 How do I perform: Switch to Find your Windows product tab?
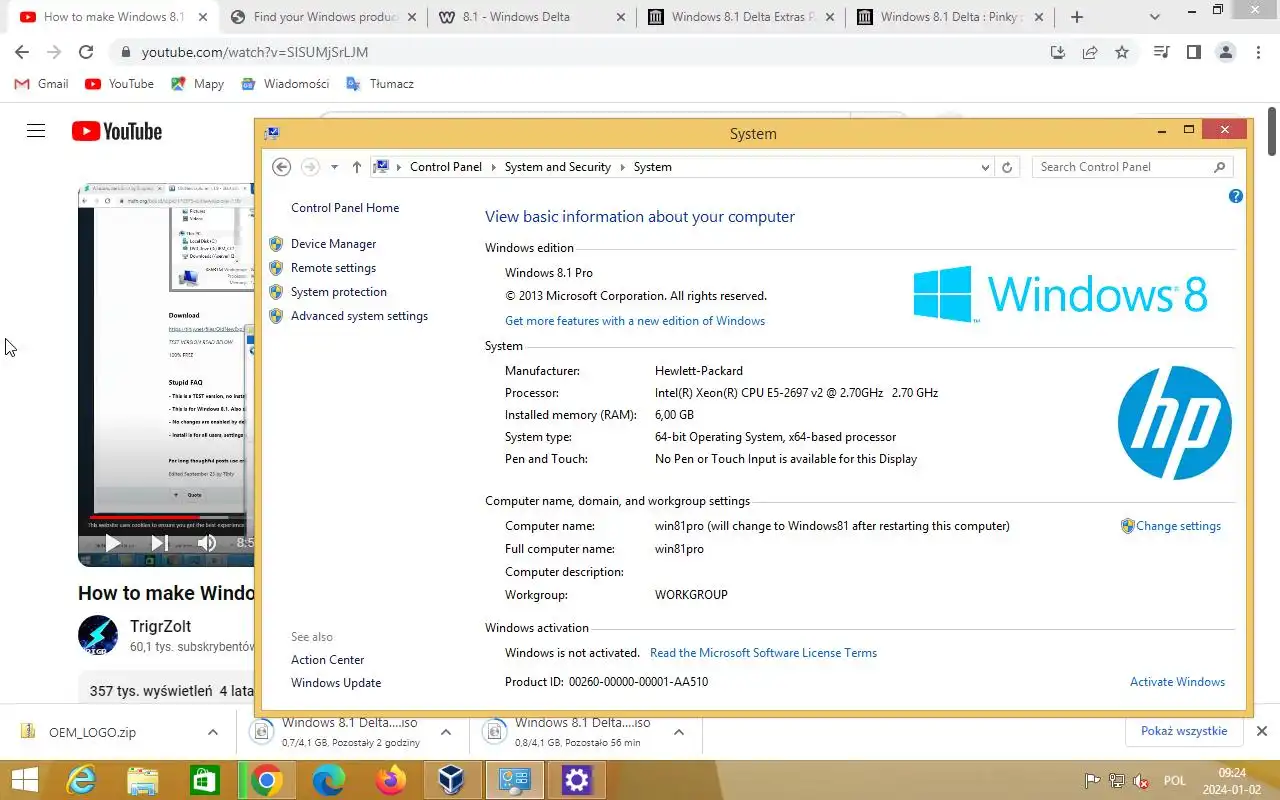coord(323,17)
